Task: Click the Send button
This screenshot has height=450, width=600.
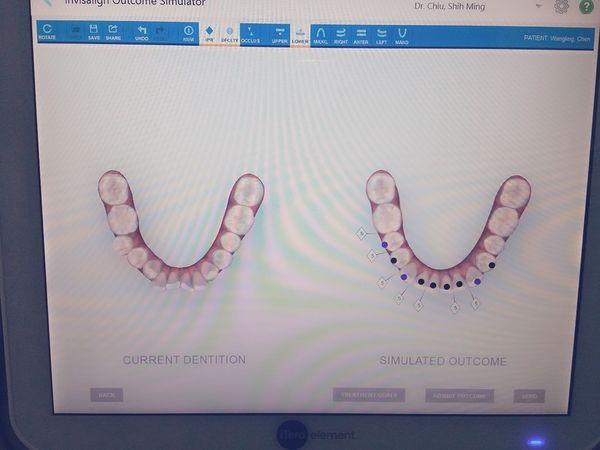Action: pyautogui.click(x=529, y=396)
